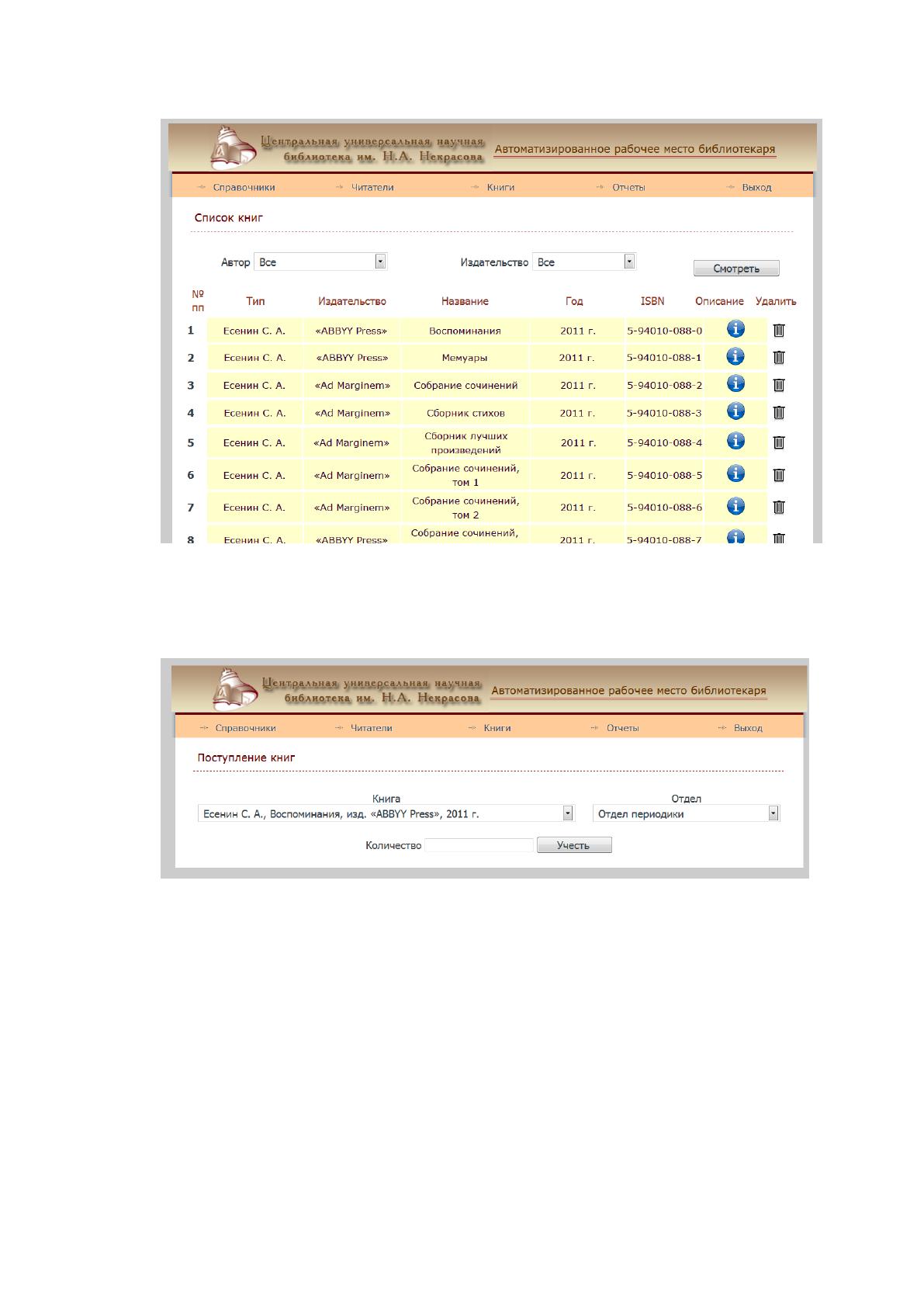This screenshot has height=1307, width=924.
Task: Delete book 1 Воспоминания with trash icon
Action: coord(779,330)
